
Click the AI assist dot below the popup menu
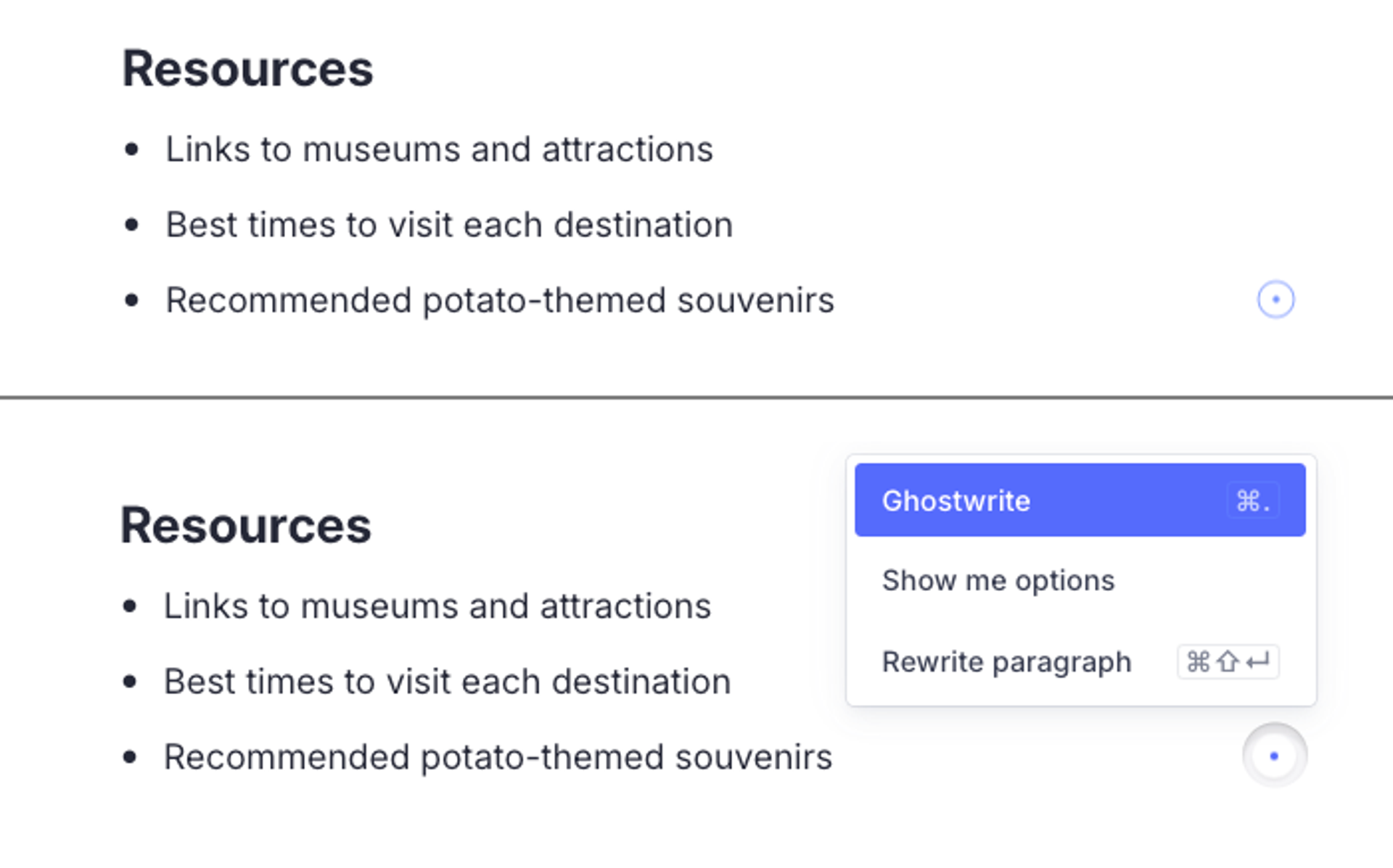1274,756
